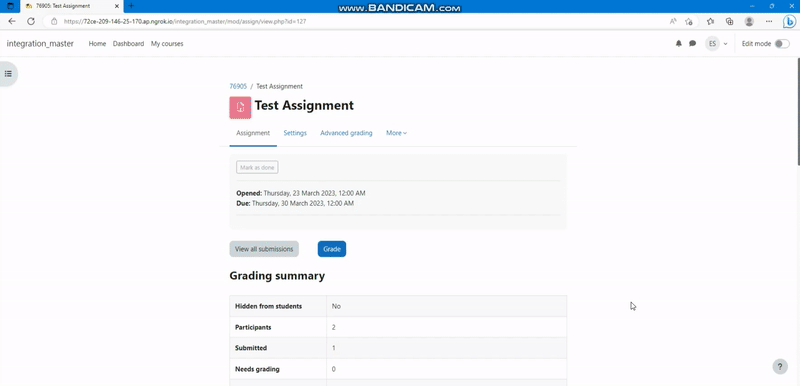Open the browser favorites list icon
The height and width of the screenshot is (386, 800).
710,21
